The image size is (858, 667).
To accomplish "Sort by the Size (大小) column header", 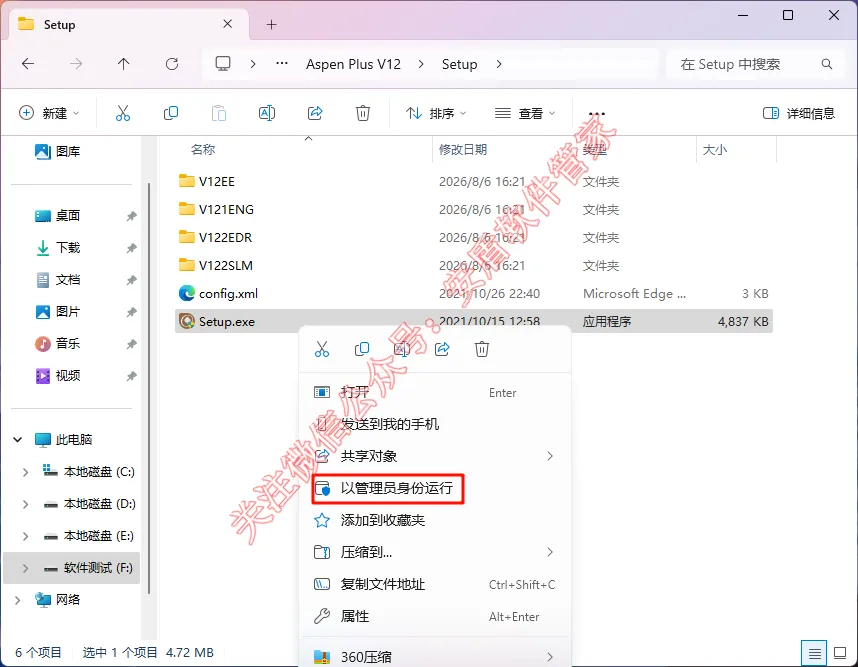I will (x=715, y=149).
